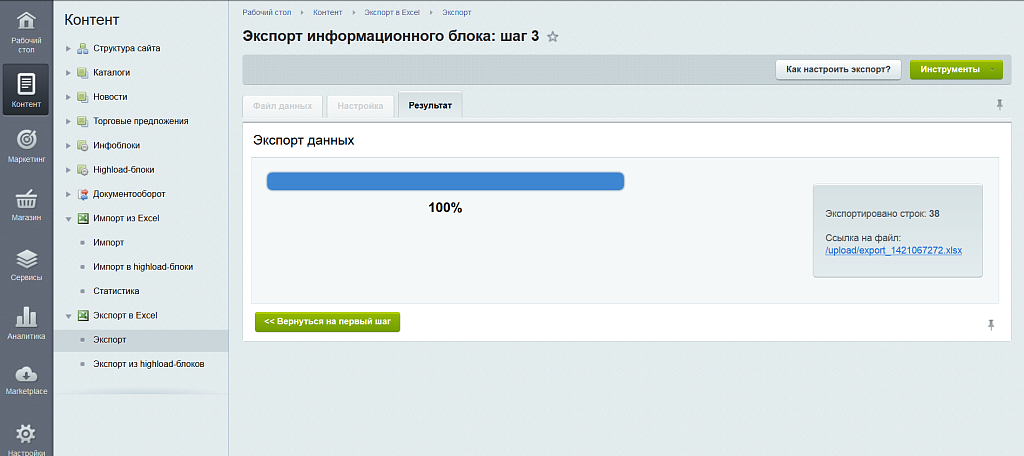Select Экспорт из highload-блоков menu item
Screen dimensions: 1024x456
(x=148, y=364)
